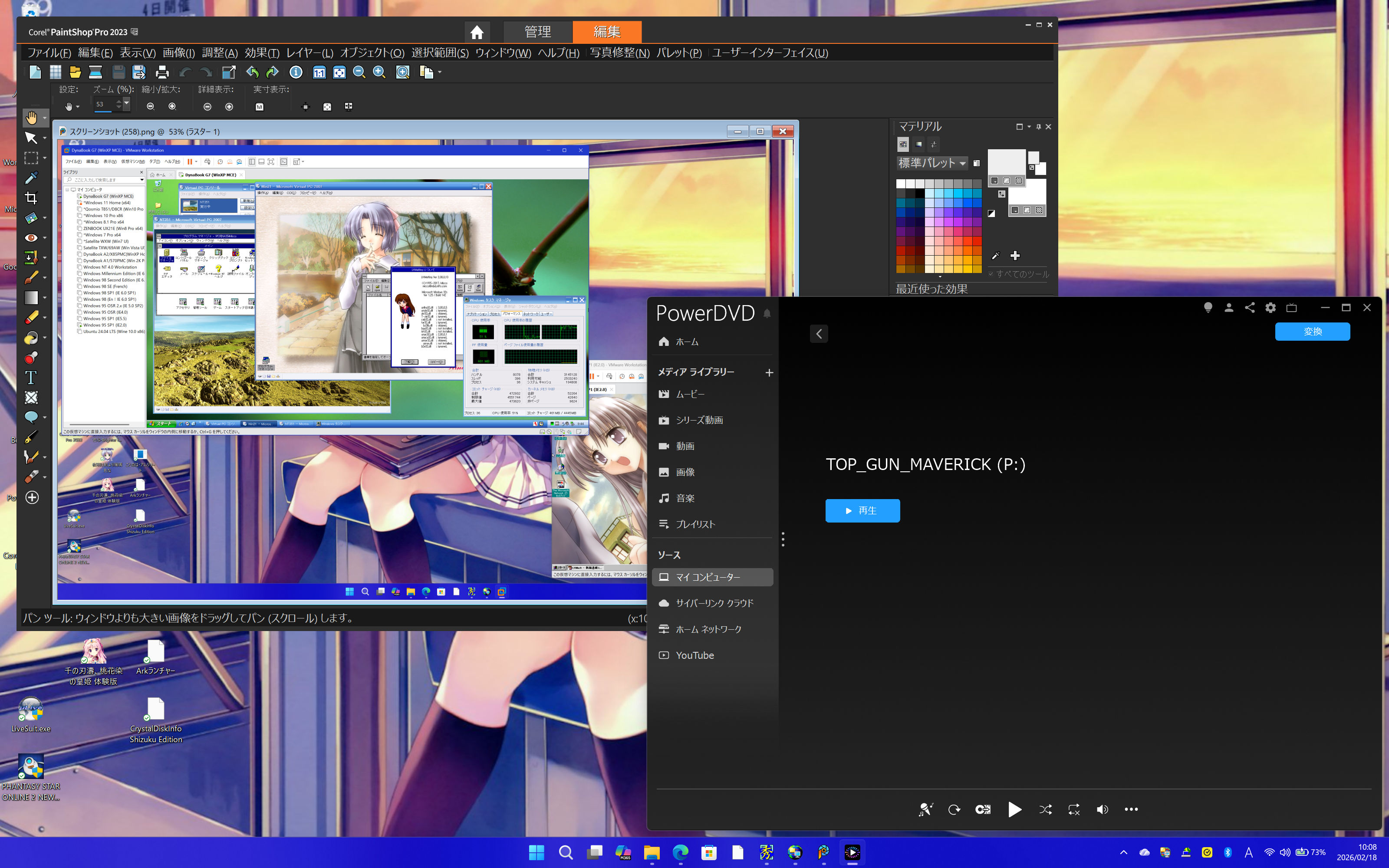Select the Crop tool in PaintShop toolbar
This screenshot has width=1389, height=868.
point(31,198)
